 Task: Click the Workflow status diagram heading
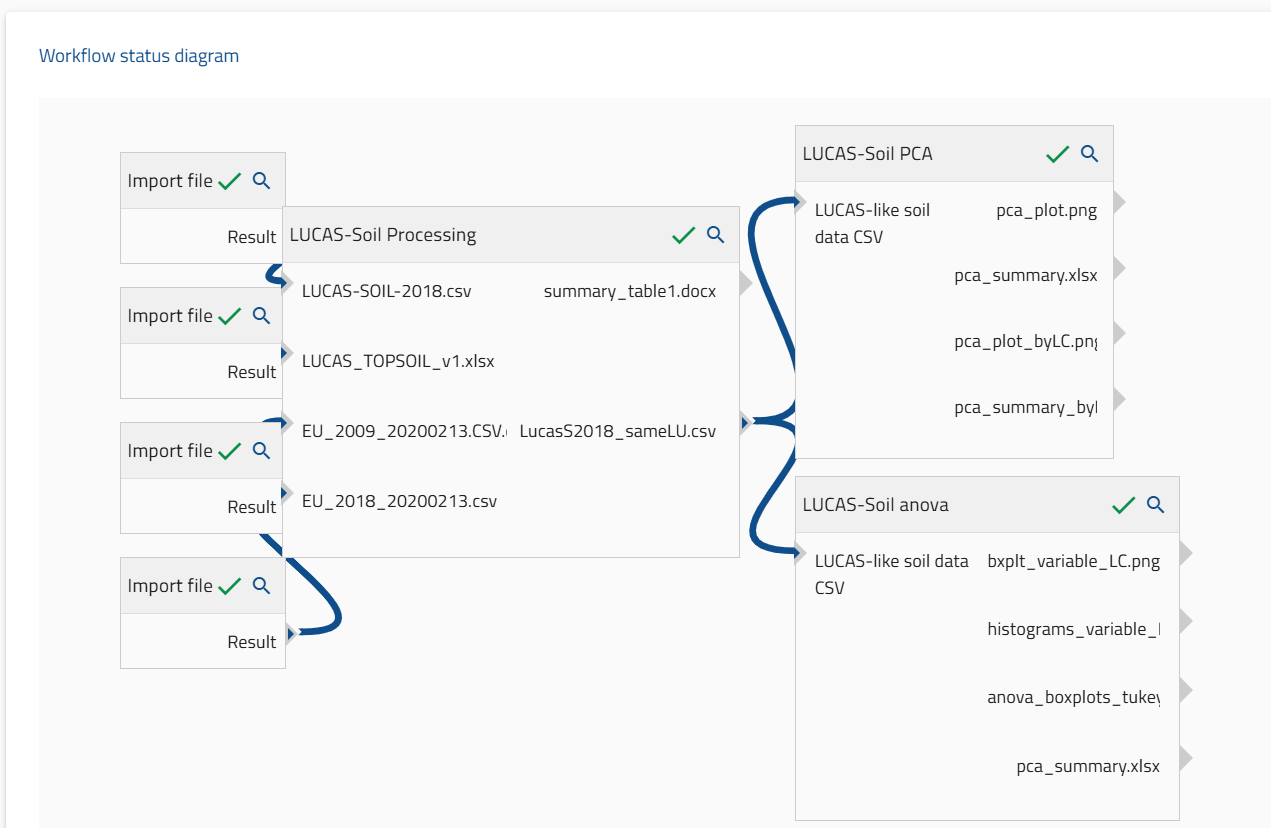click(x=139, y=55)
